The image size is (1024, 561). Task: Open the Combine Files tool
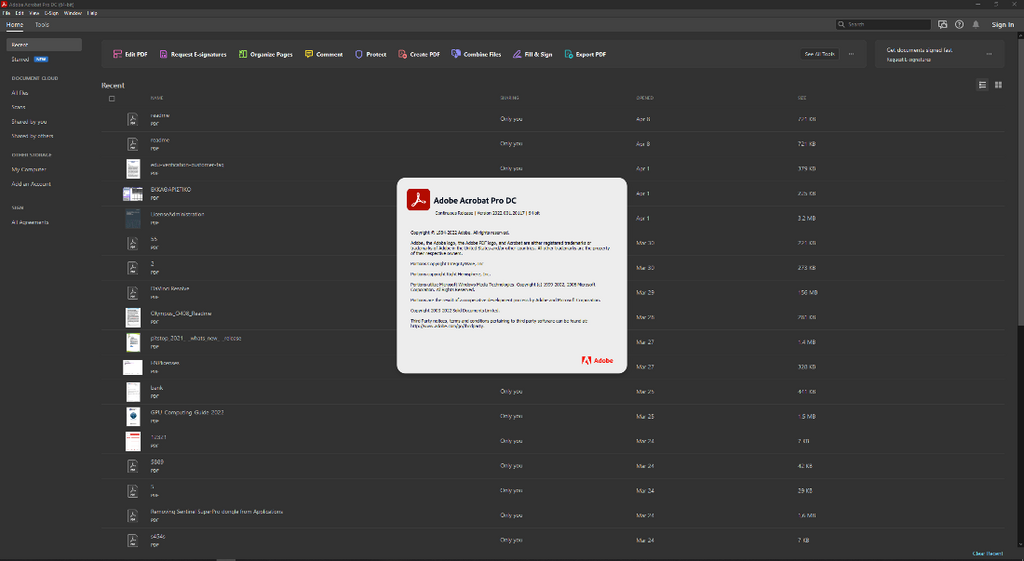476,54
